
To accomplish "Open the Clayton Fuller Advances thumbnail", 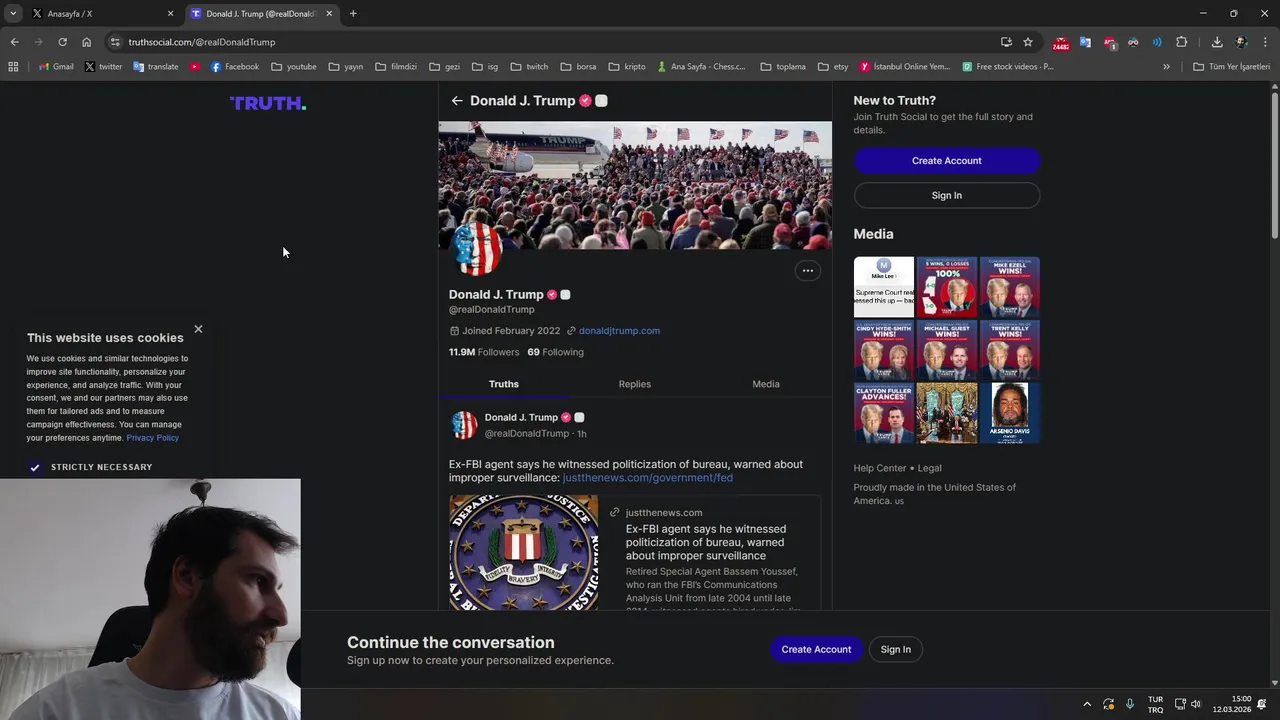I will coord(884,413).
